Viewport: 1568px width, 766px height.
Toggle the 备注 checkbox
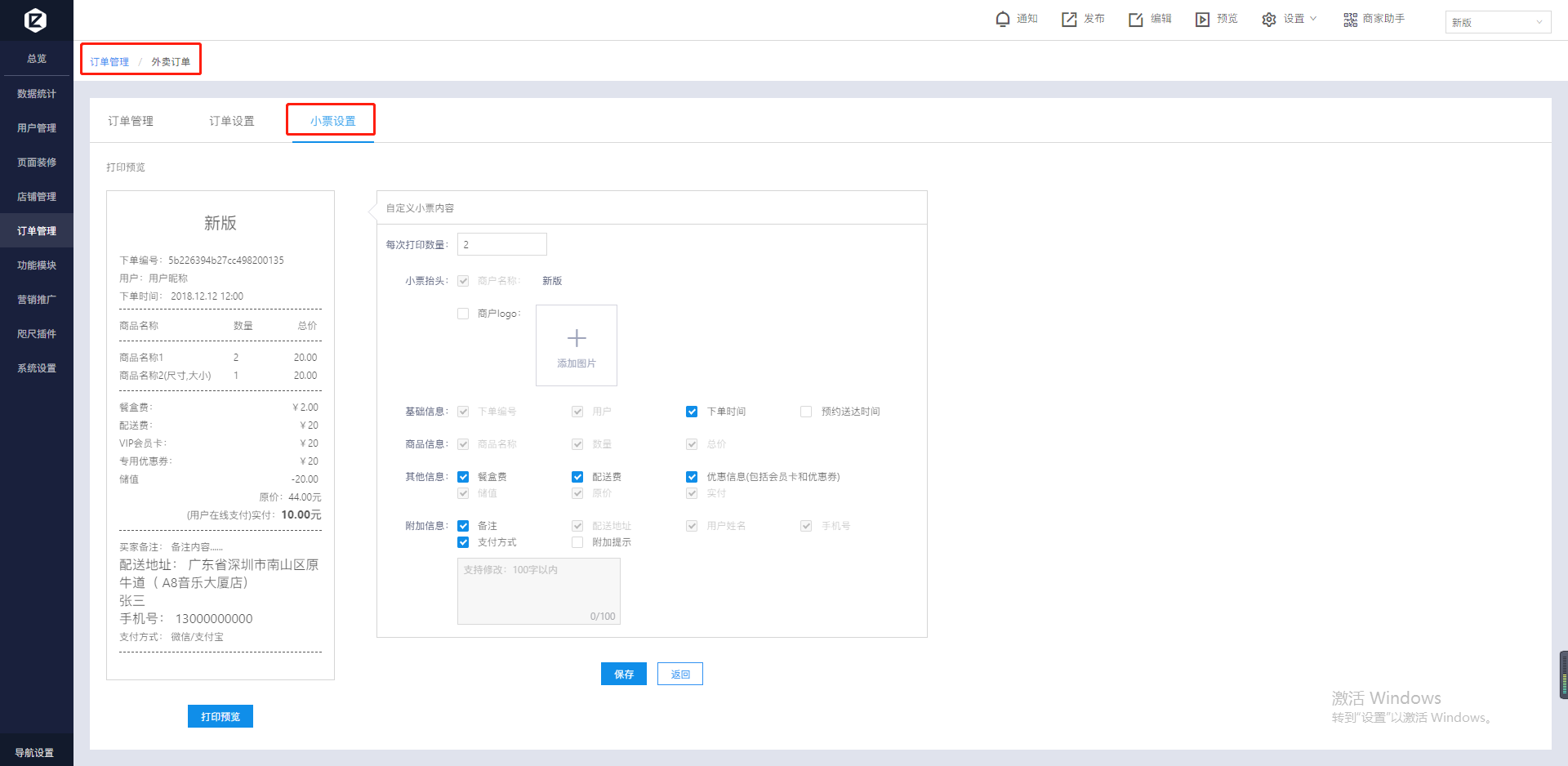click(463, 526)
